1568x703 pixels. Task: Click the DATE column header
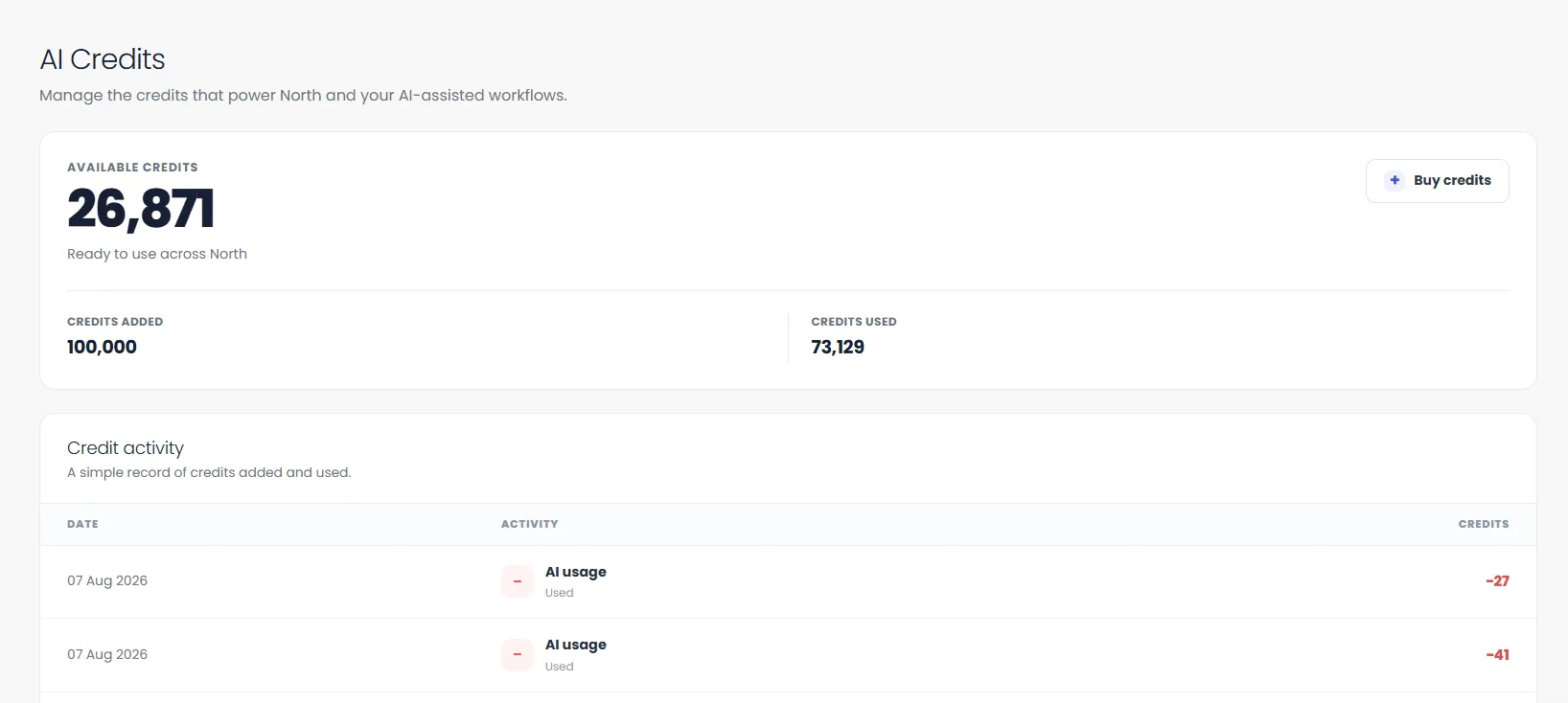click(x=82, y=524)
